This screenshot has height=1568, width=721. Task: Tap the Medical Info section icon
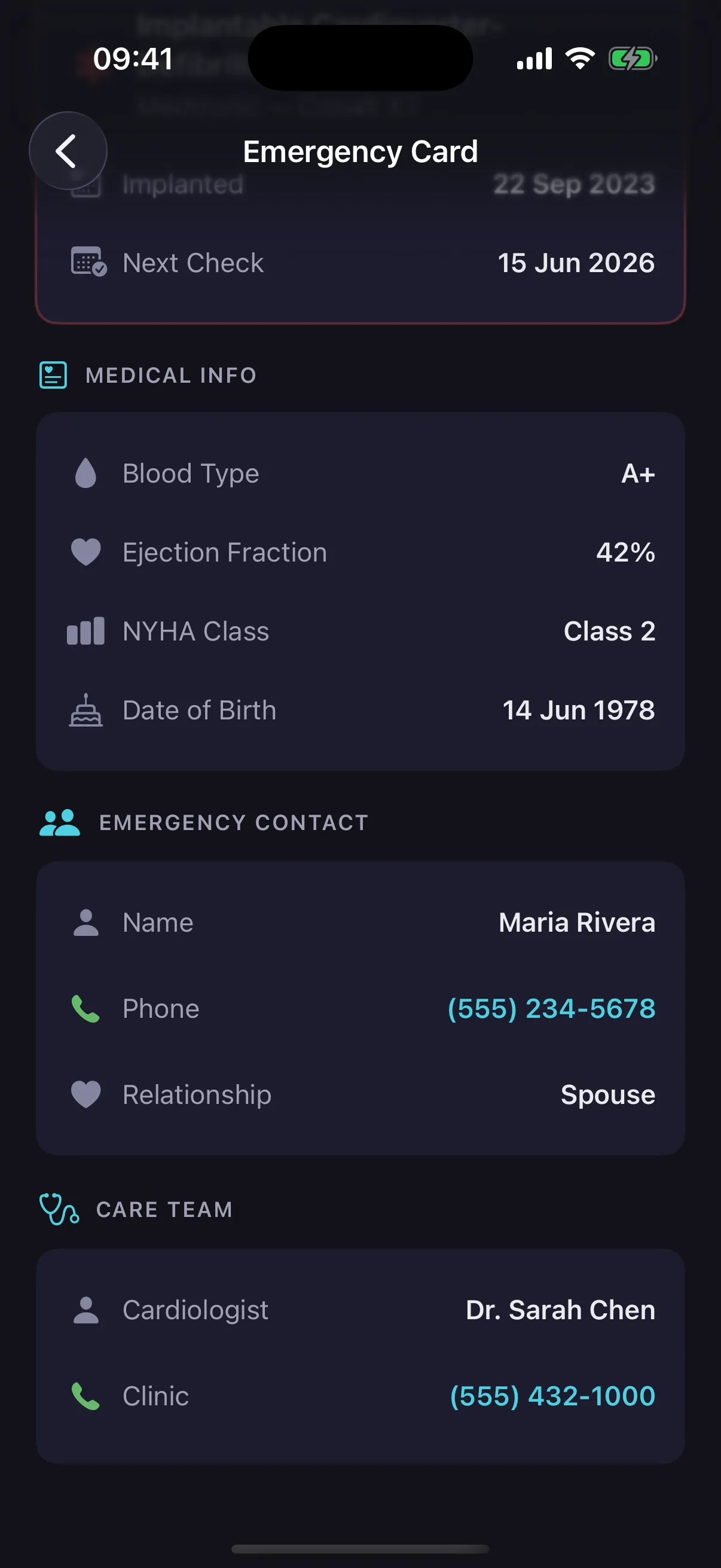[54, 375]
